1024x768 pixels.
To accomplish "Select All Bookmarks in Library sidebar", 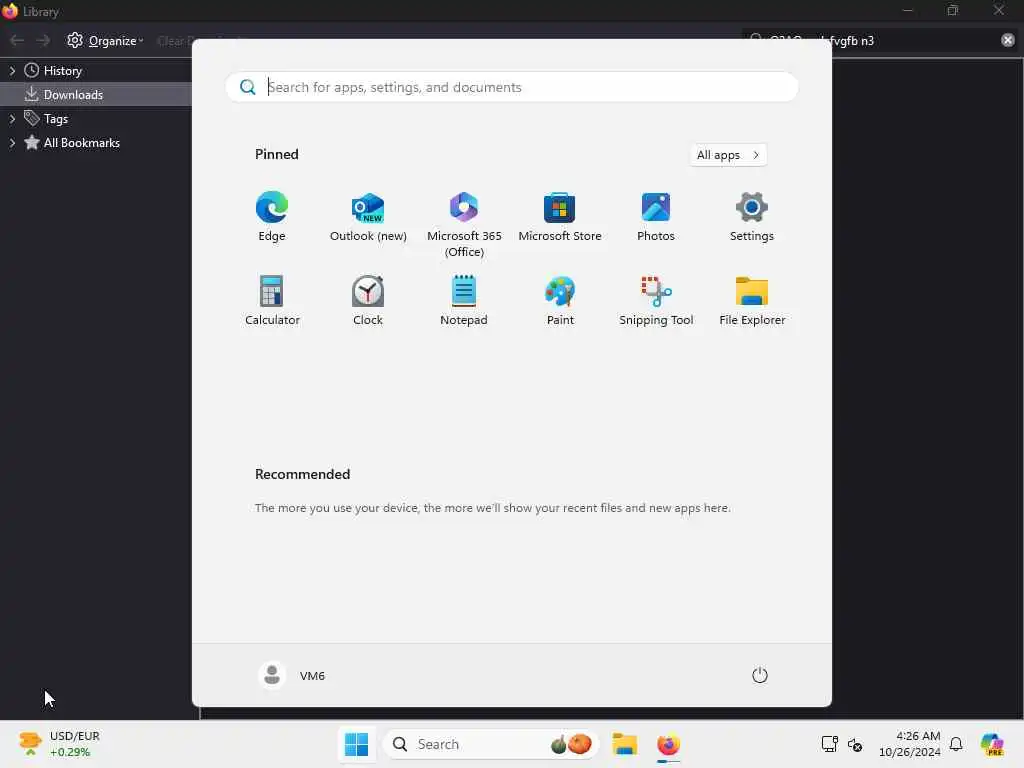I will 81,142.
